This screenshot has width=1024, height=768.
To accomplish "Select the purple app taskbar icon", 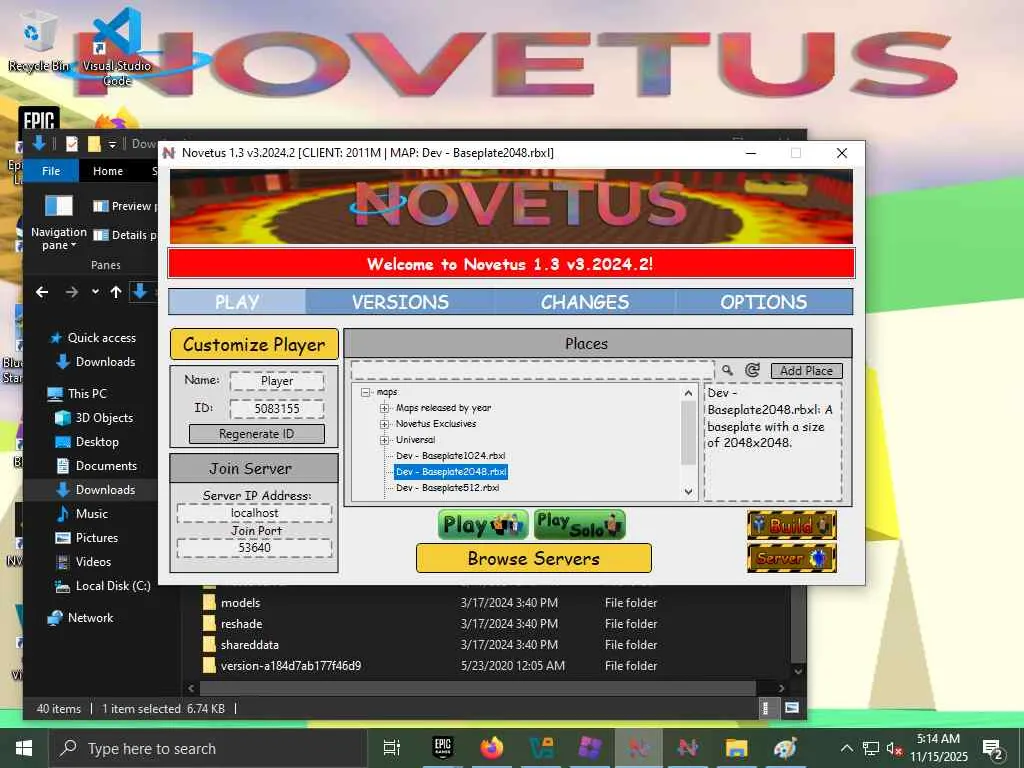I will [590, 748].
